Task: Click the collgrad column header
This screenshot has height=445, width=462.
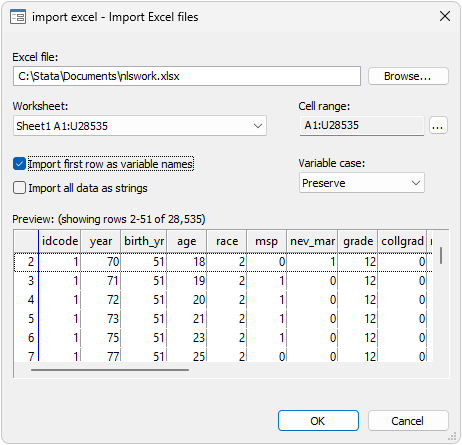Action: tap(402, 241)
